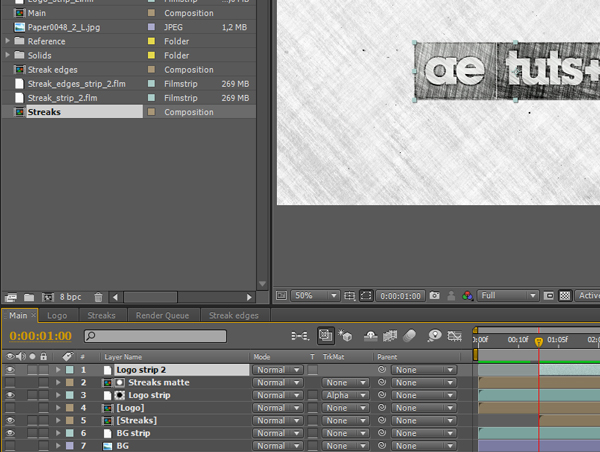
Task: Open the Full resolution dropdown
Action: [508, 295]
